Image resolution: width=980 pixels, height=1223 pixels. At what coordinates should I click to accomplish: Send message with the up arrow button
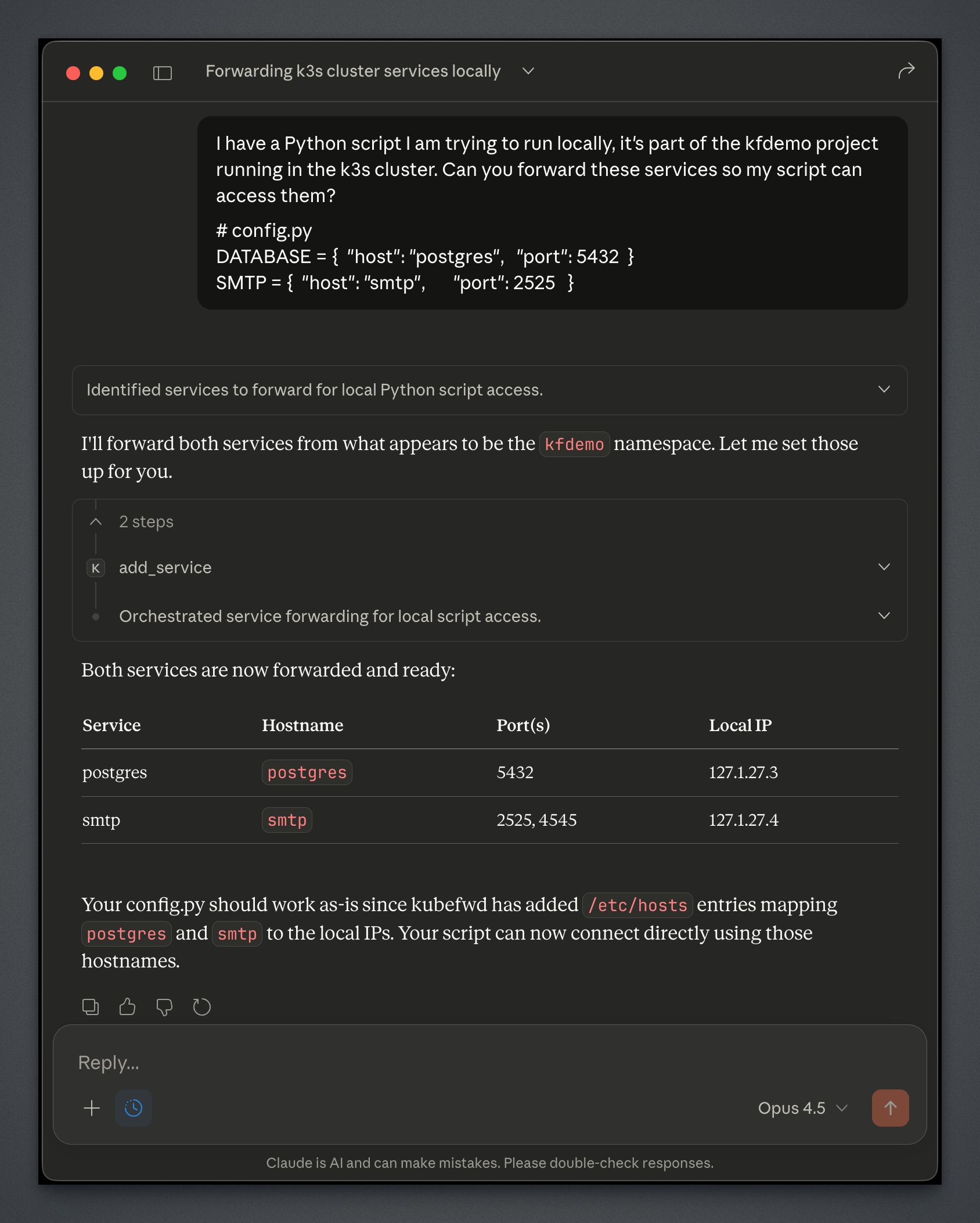click(889, 1108)
